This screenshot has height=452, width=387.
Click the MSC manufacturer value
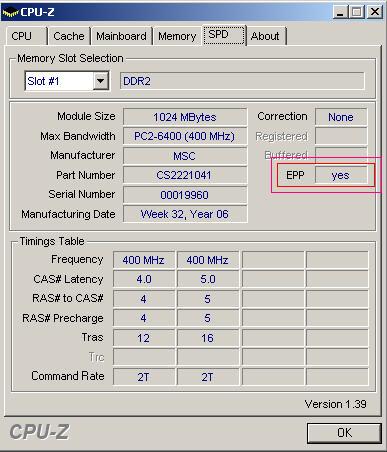pyautogui.click(x=185, y=156)
